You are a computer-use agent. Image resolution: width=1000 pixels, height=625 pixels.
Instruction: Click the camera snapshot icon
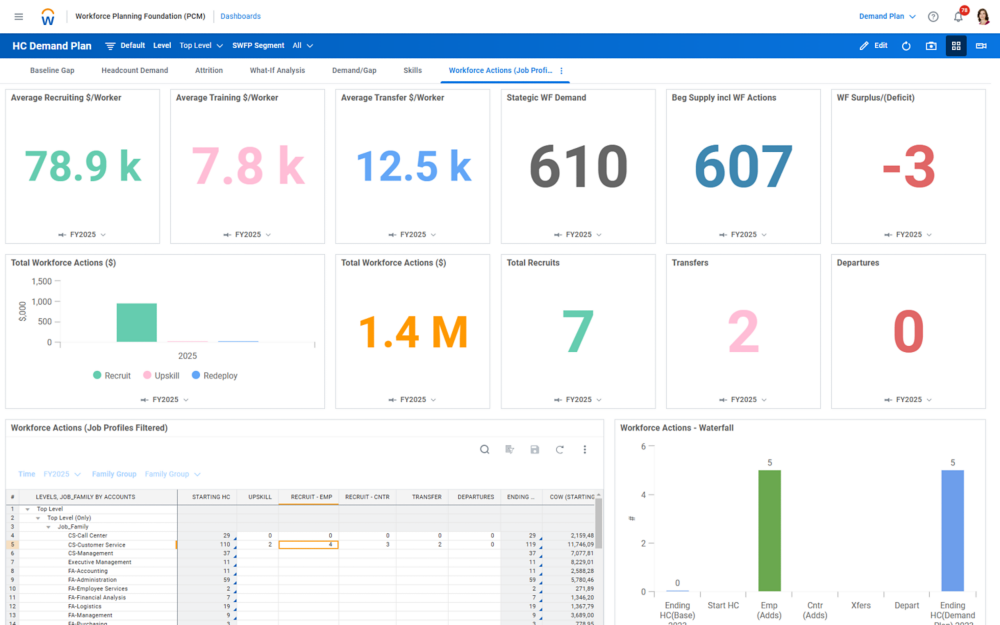pos(931,46)
